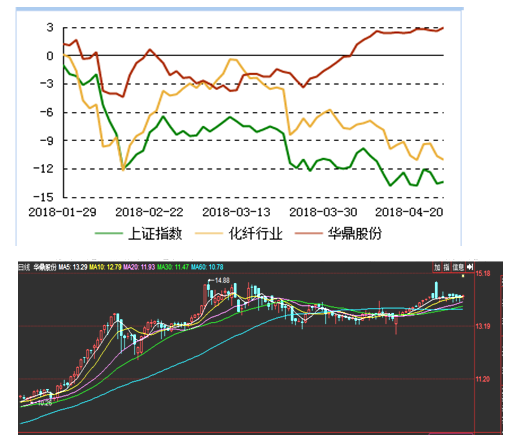Click the 10.26 low price annotation
This screenshot has height=441, width=510.
45,403
